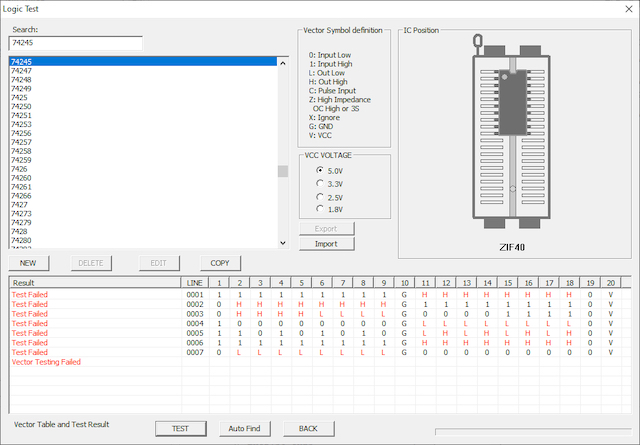Choose the 74253 list entry
This screenshot has height=445, width=640.
[21, 125]
